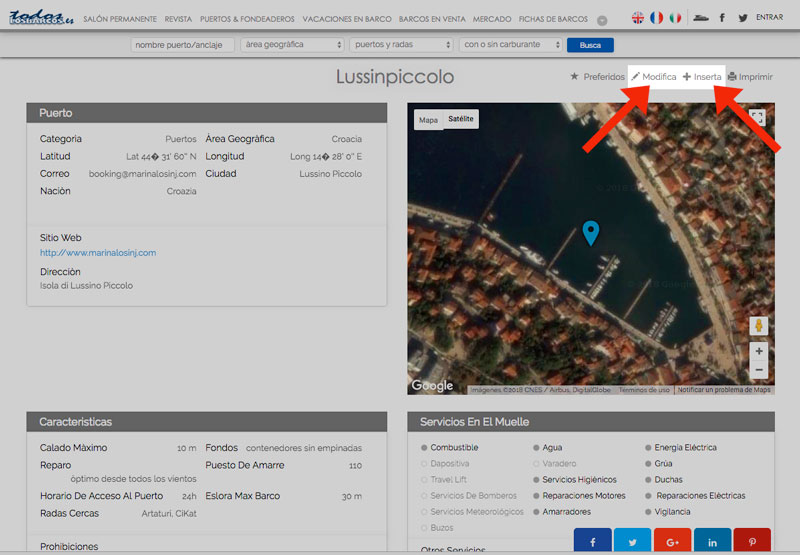Share on Google Plus button
This screenshot has width=800, height=555.
click(x=672, y=540)
